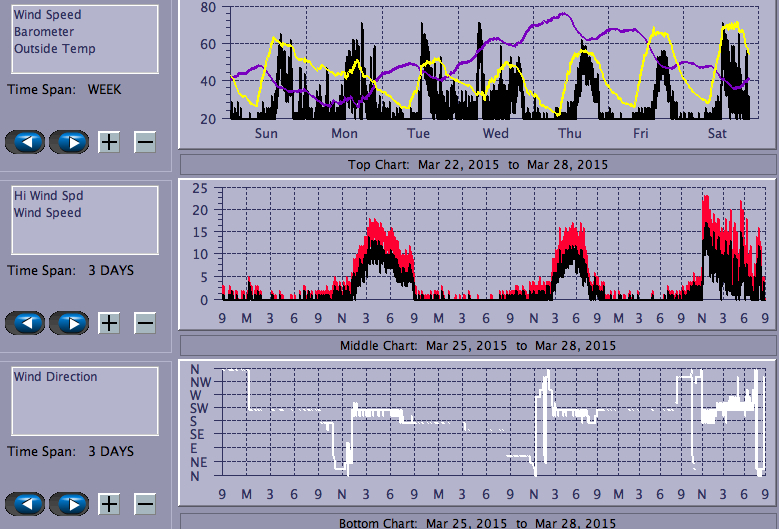Click the Middle Chart date range bar
Image resolution: width=779 pixels, height=529 pixels.
[477, 345]
